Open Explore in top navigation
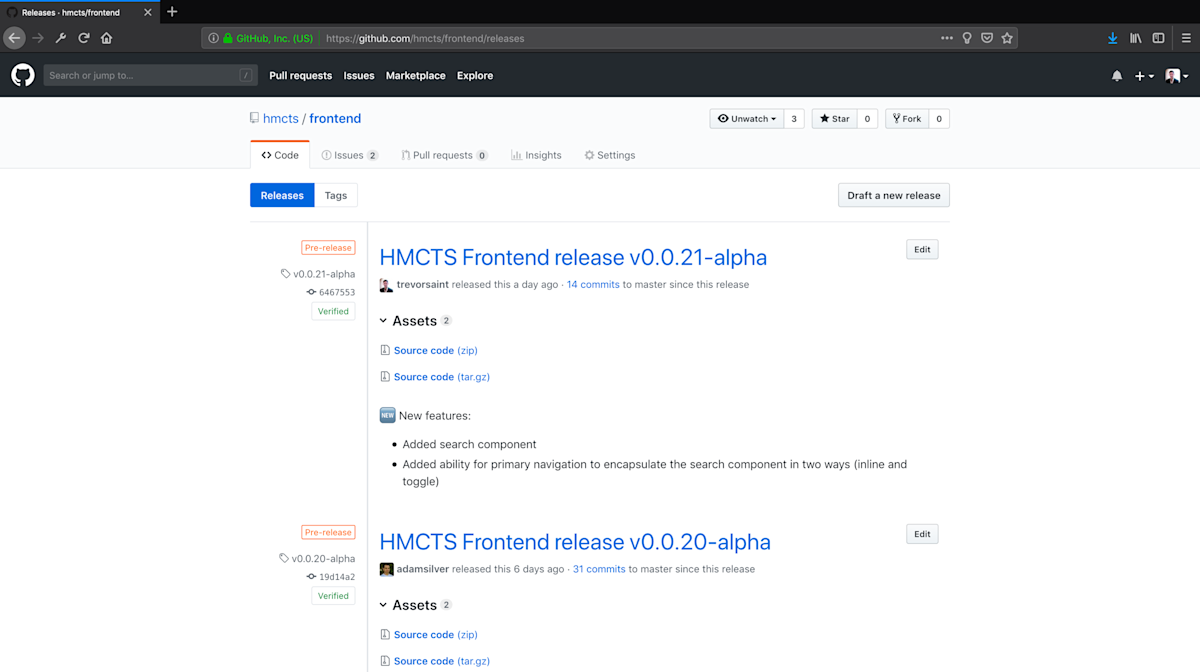The width and height of the screenshot is (1200, 672). pos(475,76)
